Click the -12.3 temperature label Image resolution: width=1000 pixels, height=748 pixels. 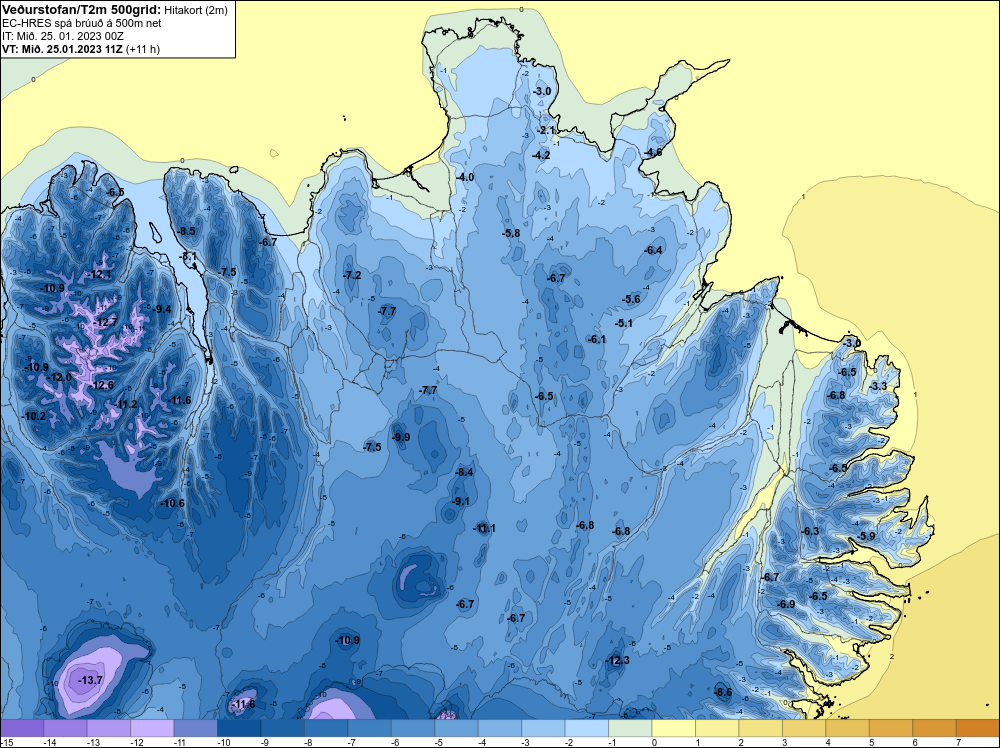(x=617, y=660)
